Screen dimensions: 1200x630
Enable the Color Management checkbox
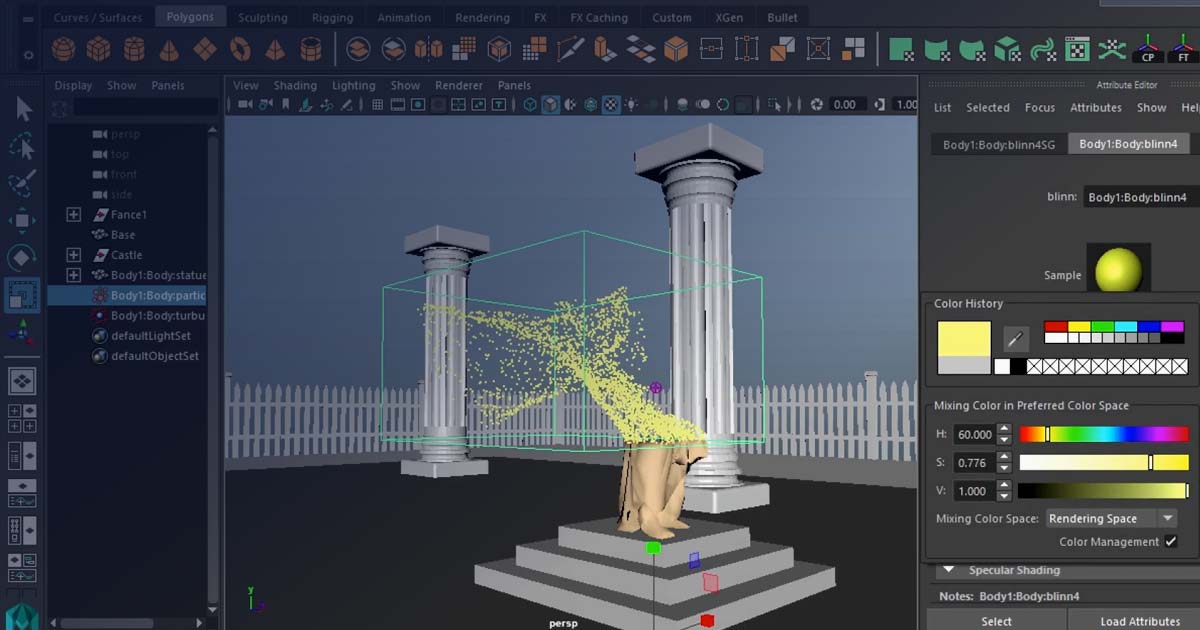point(1171,541)
